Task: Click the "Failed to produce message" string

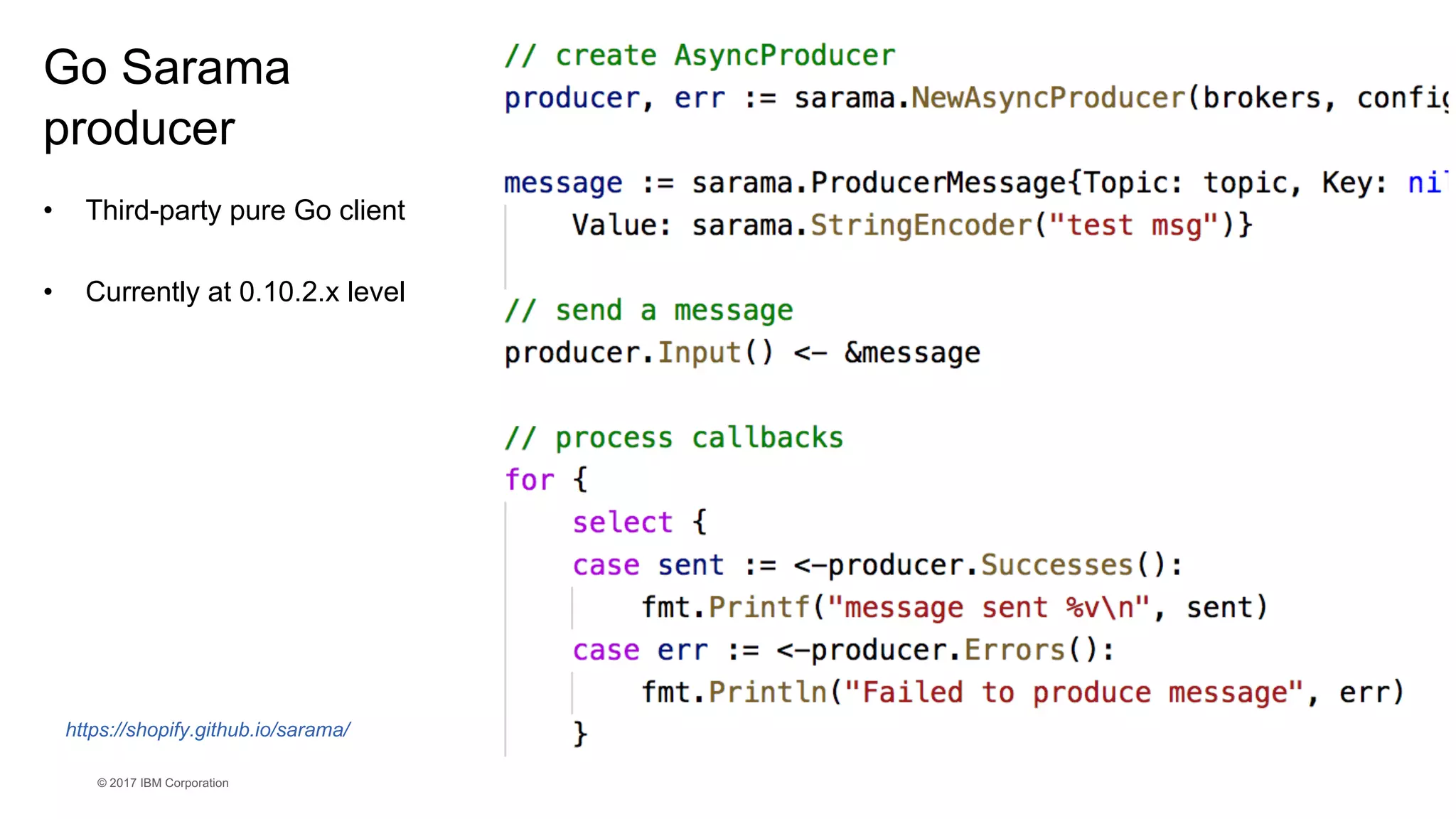Action: [x=1074, y=692]
